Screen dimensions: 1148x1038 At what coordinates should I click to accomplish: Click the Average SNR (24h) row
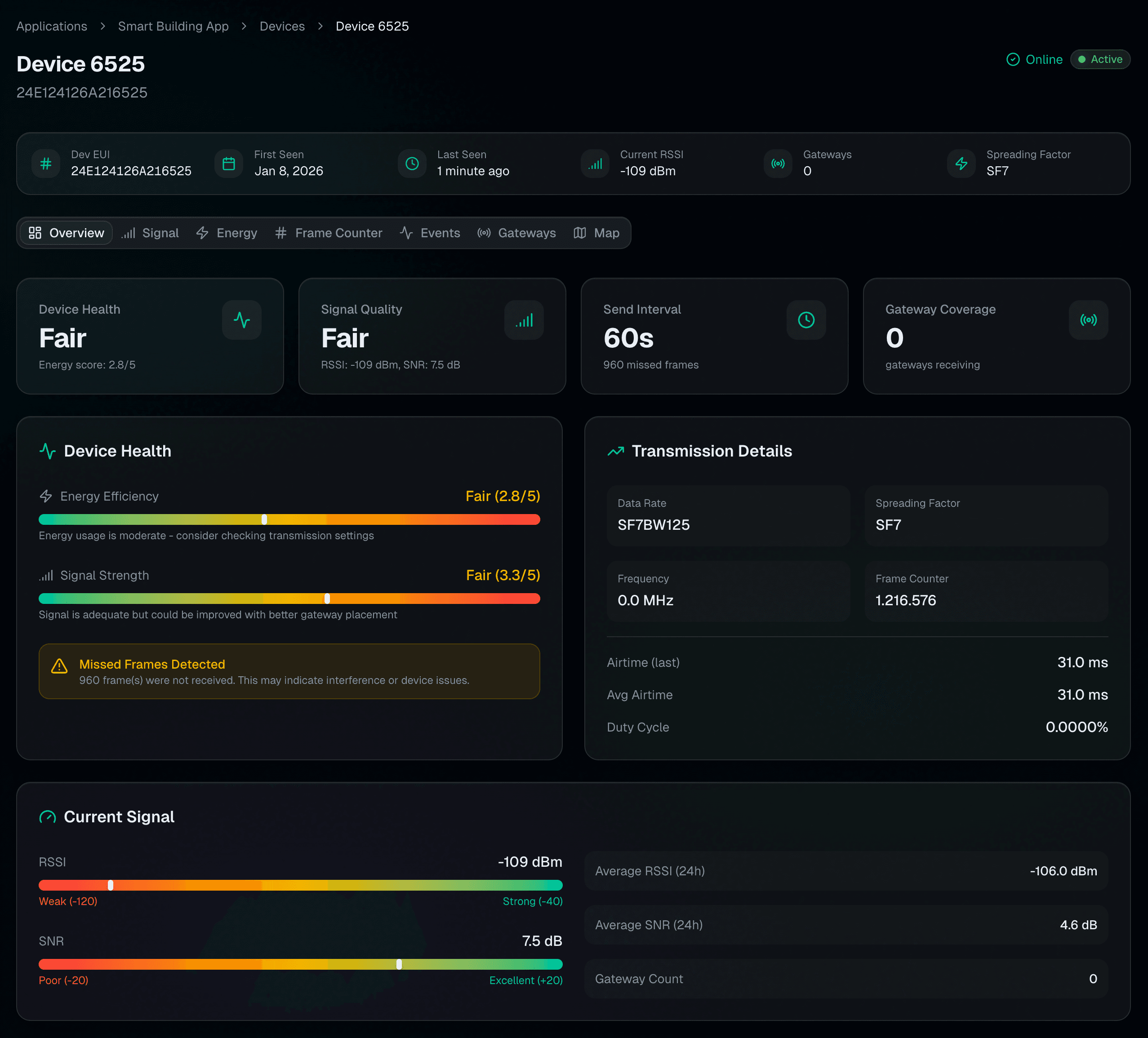click(845, 925)
